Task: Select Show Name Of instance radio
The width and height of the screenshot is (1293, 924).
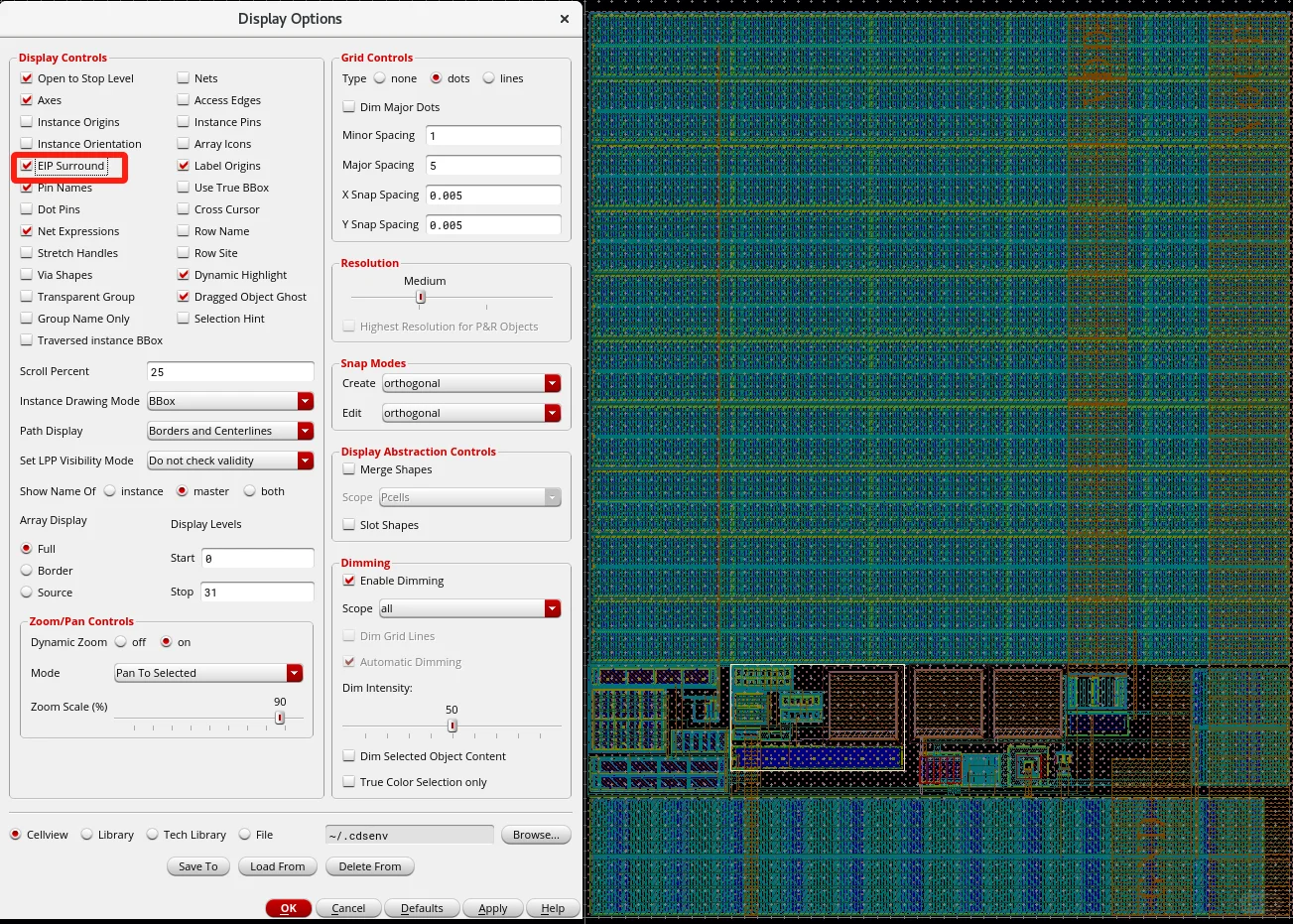Action: point(110,491)
